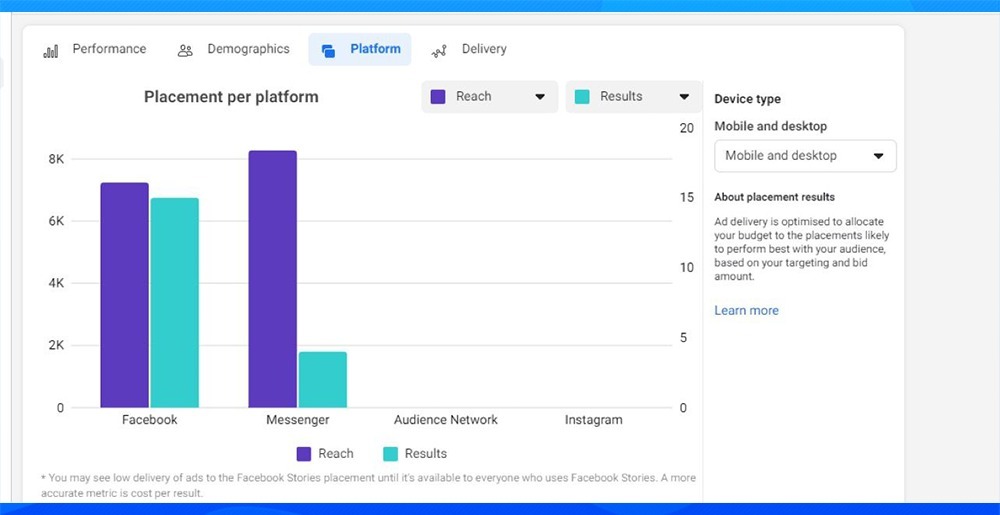Toggle Results series in chart legend

tap(414, 453)
